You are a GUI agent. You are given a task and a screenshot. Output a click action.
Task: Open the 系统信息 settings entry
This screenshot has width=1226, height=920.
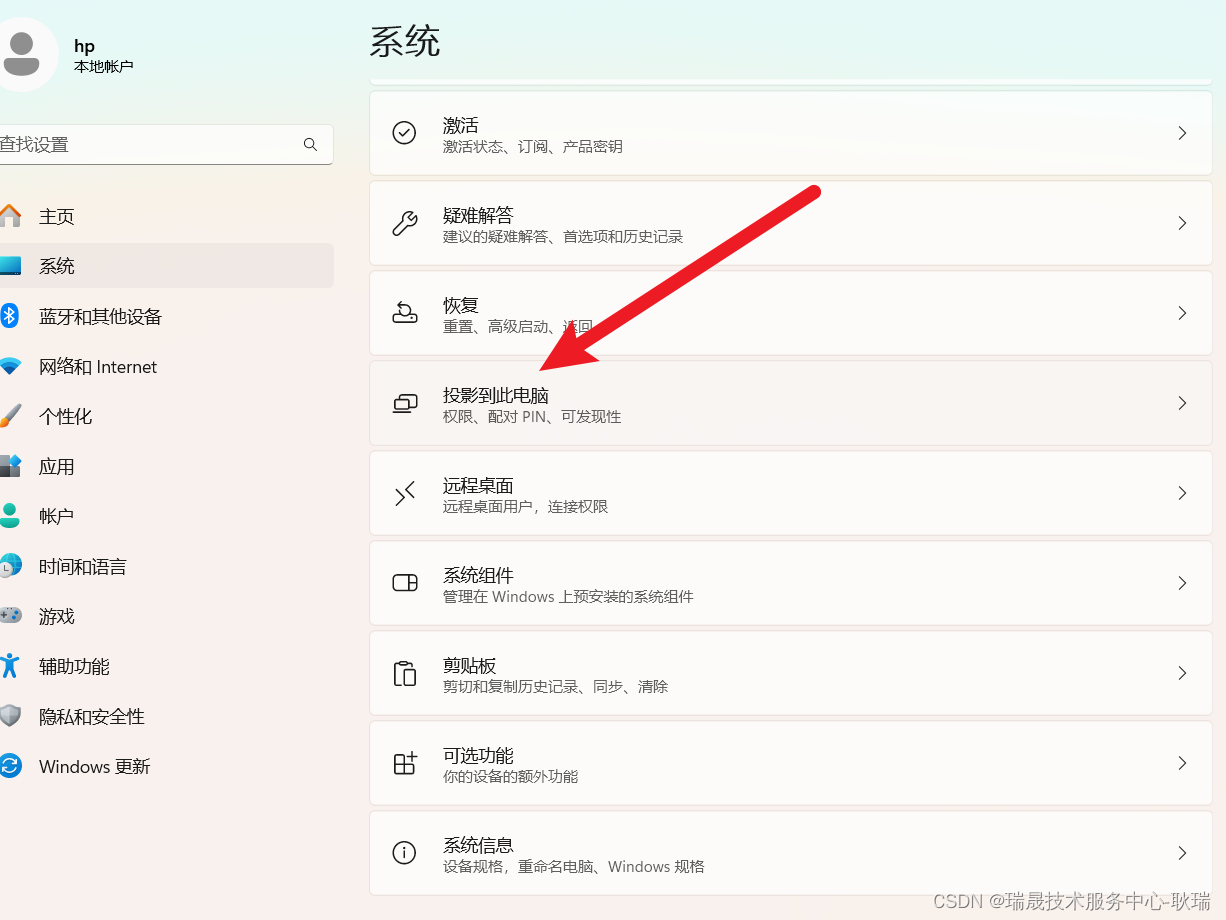click(x=791, y=853)
